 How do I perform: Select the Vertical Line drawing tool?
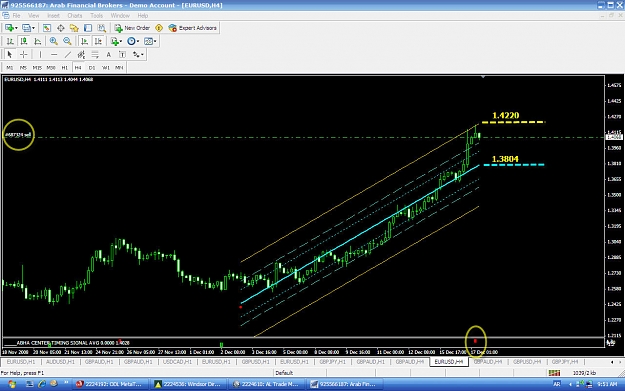40,55
